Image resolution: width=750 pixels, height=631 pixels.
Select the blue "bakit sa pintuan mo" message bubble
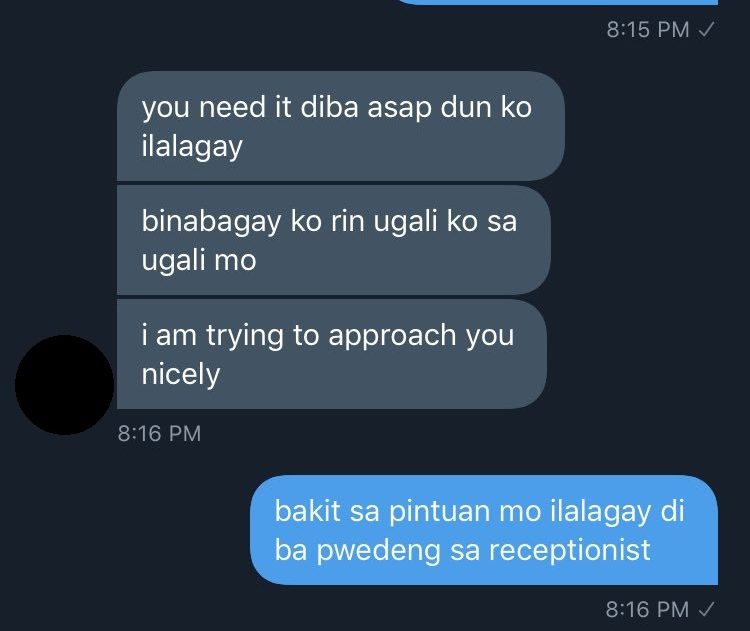point(484,530)
